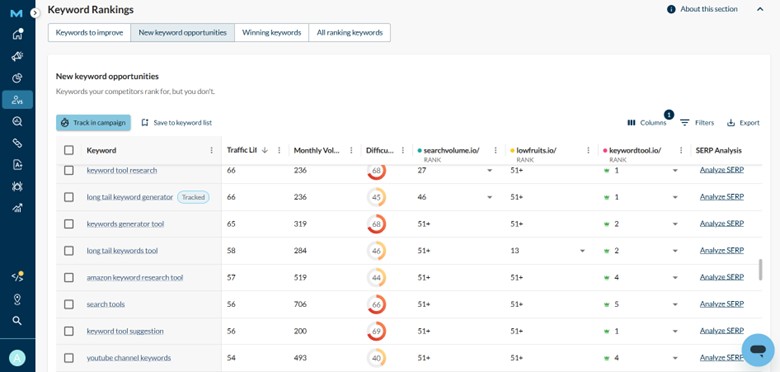Expand keywordtool.io arrow for 'keywords generator tool'
780x372 pixels.
point(675,224)
